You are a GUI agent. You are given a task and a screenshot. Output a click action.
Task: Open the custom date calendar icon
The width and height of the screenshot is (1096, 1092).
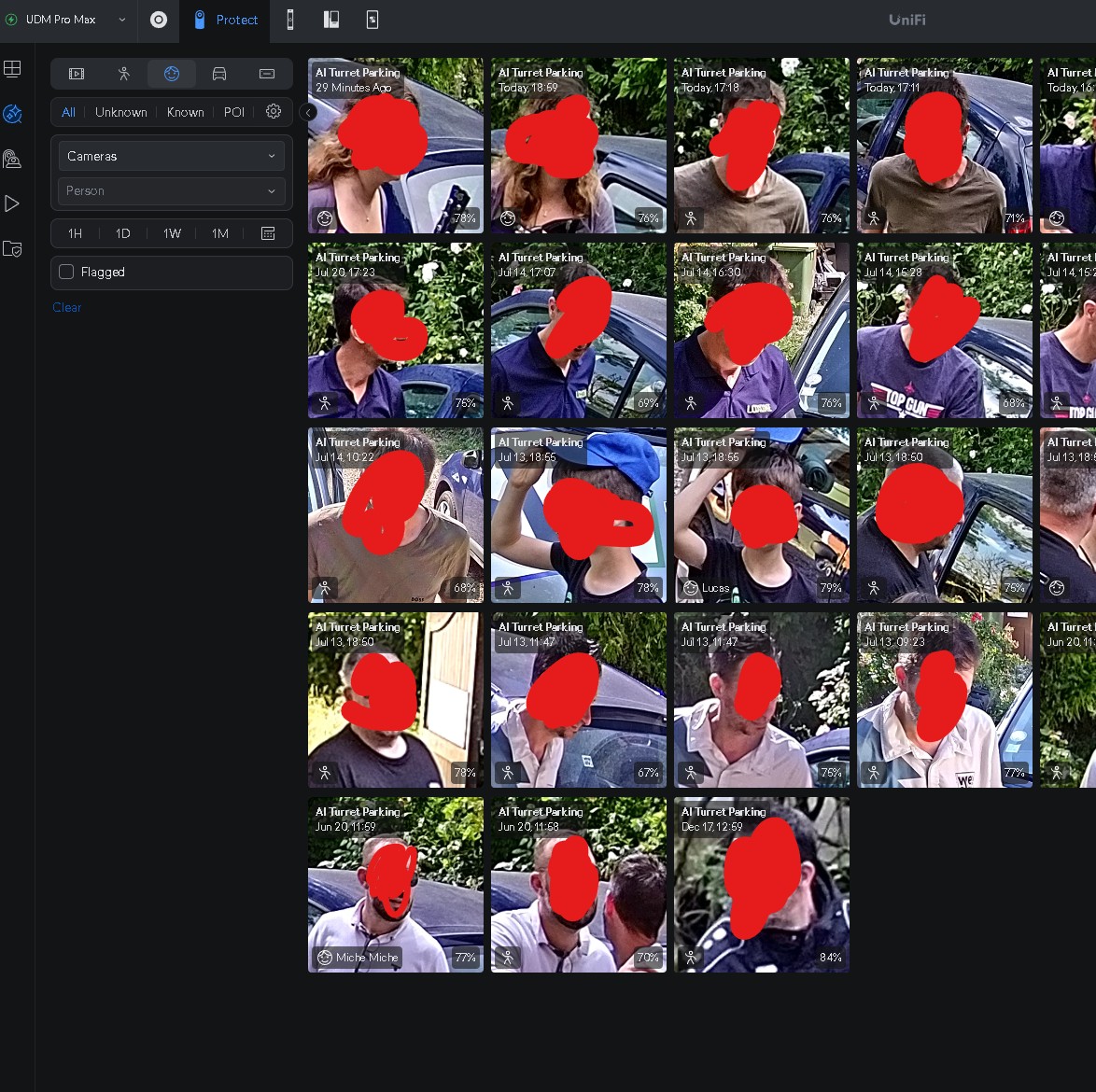click(x=268, y=233)
